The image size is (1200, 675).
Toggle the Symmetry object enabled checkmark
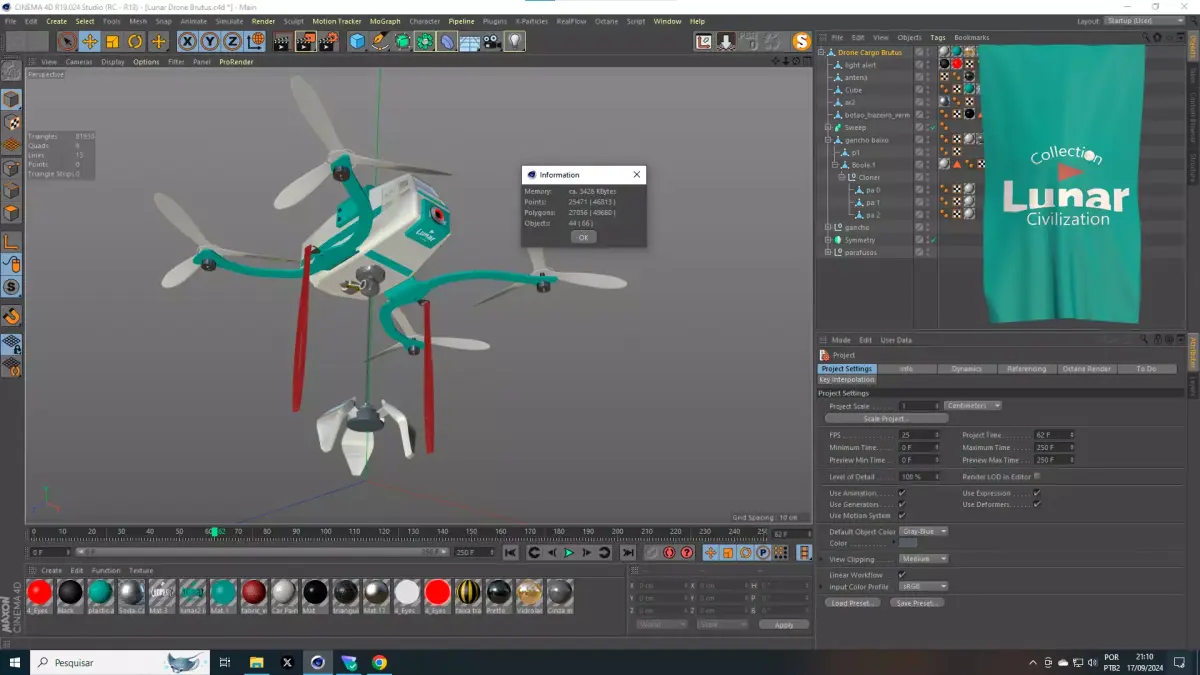[x=931, y=240]
